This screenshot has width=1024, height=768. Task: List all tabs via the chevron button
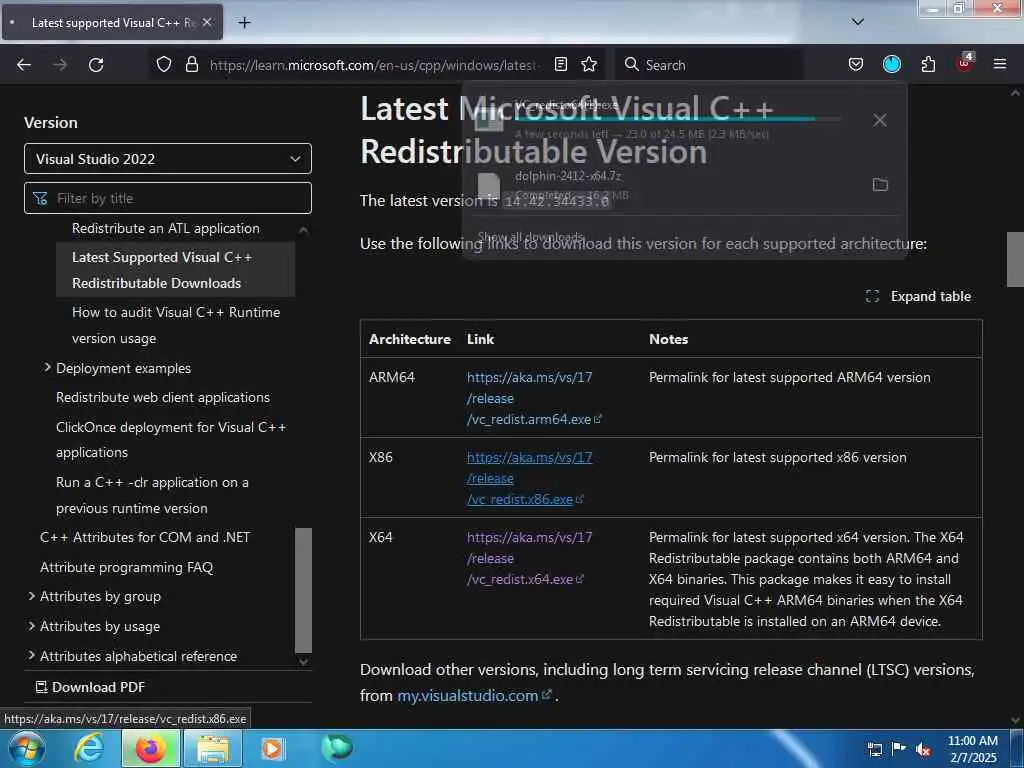pyautogui.click(x=858, y=22)
